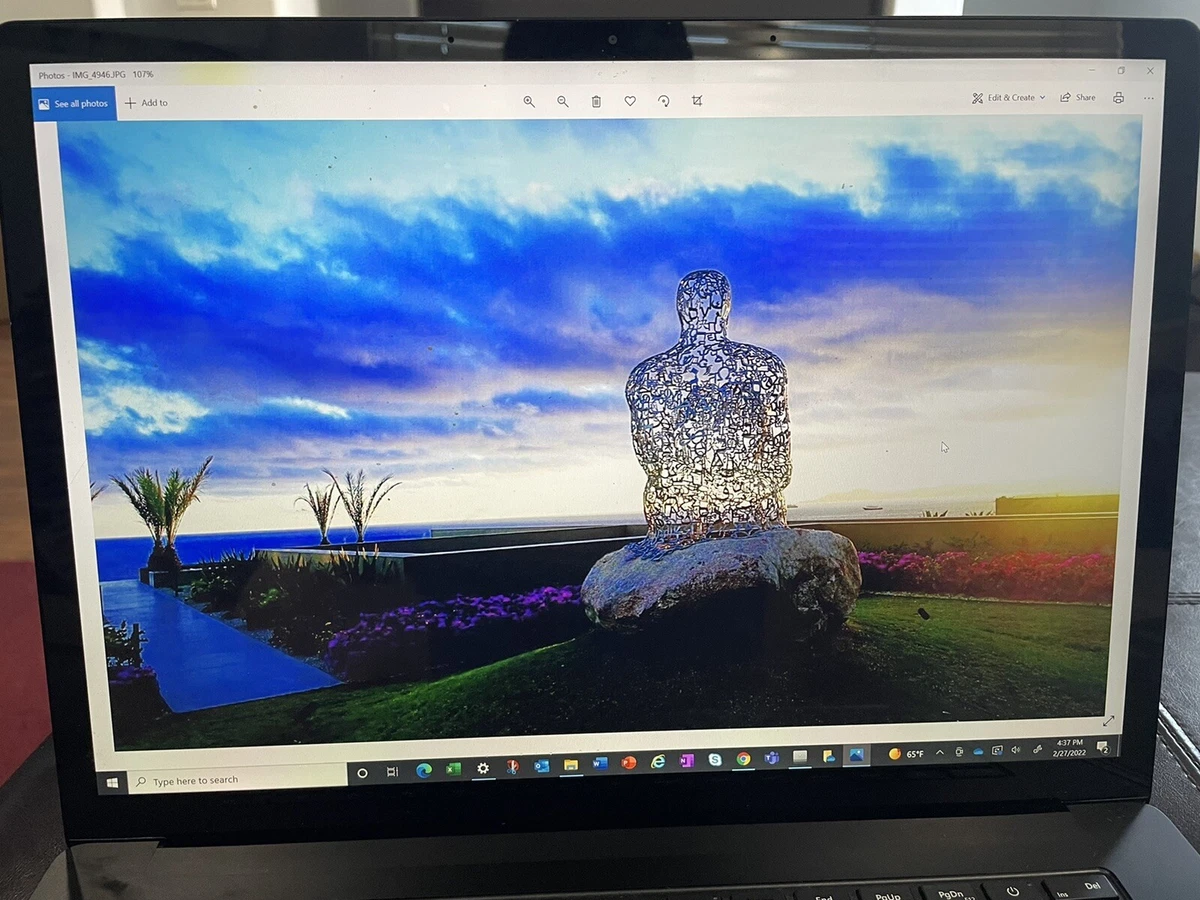Image resolution: width=1200 pixels, height=900 pixels.
Task: Open the crop tool
Action: click(697, 101)
